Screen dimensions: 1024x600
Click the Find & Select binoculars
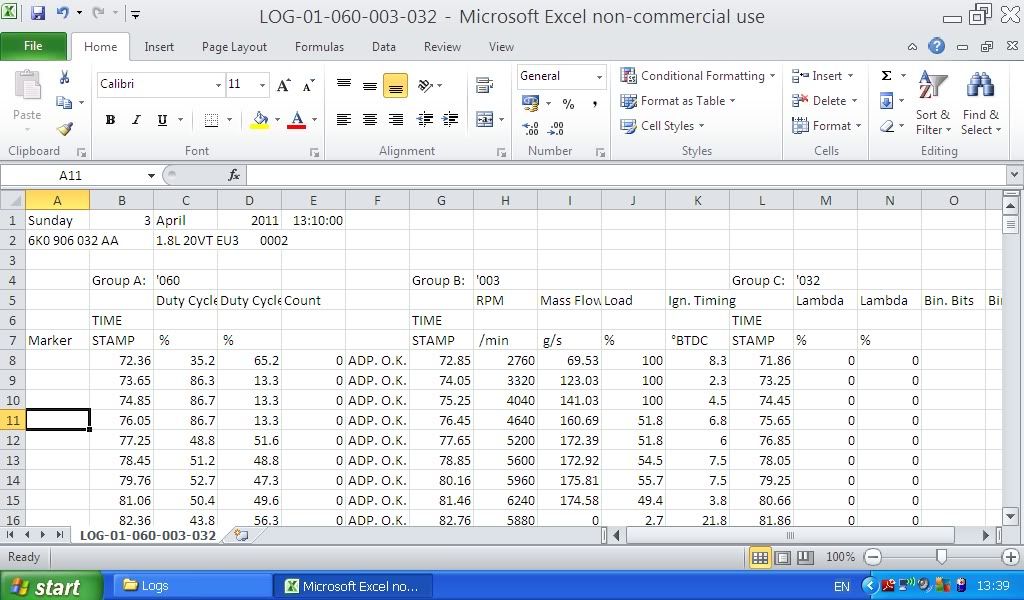980,103
